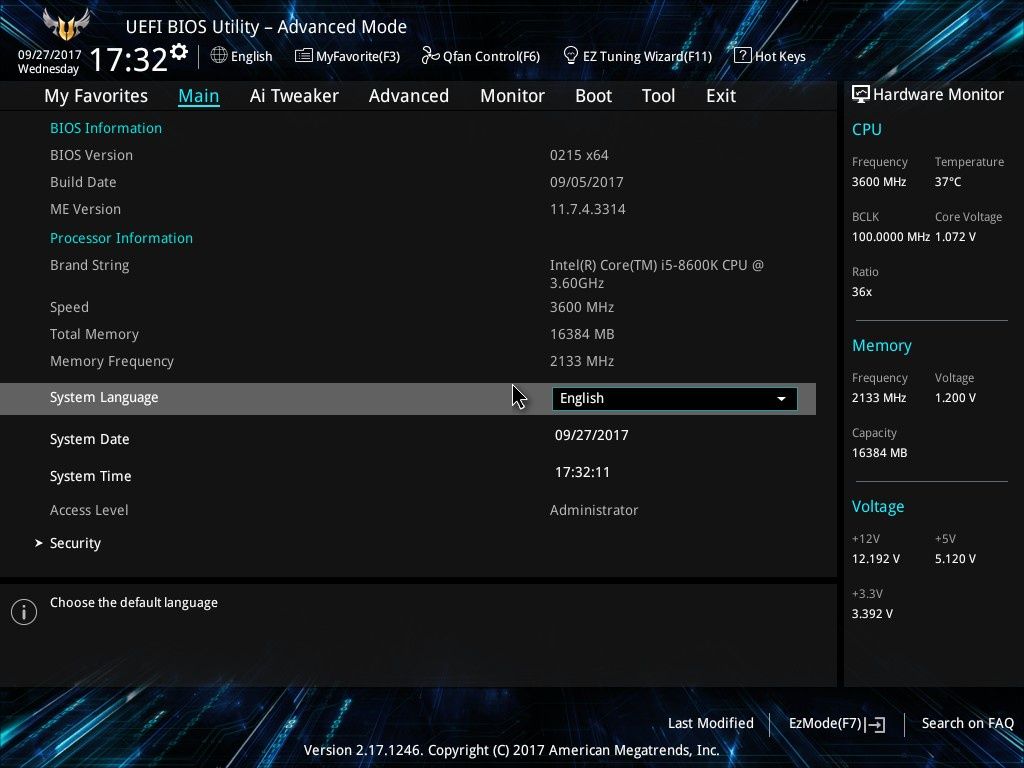This screenshot has width=1024, height=768.
Task: Click Memory Voltage value 1.200 V
Action: [x=955, y=398]
